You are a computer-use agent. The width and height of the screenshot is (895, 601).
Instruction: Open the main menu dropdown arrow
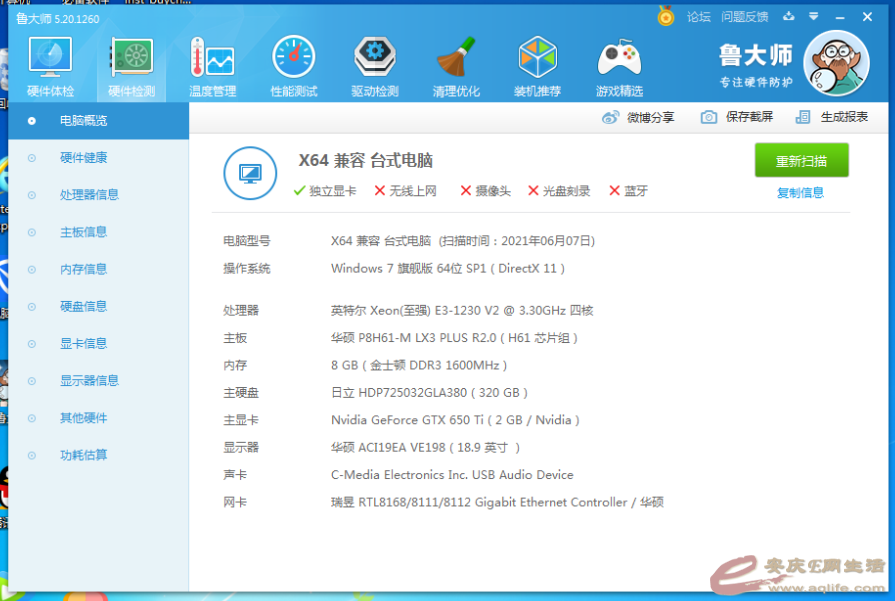pyautogui.click(x=814, y=16)
